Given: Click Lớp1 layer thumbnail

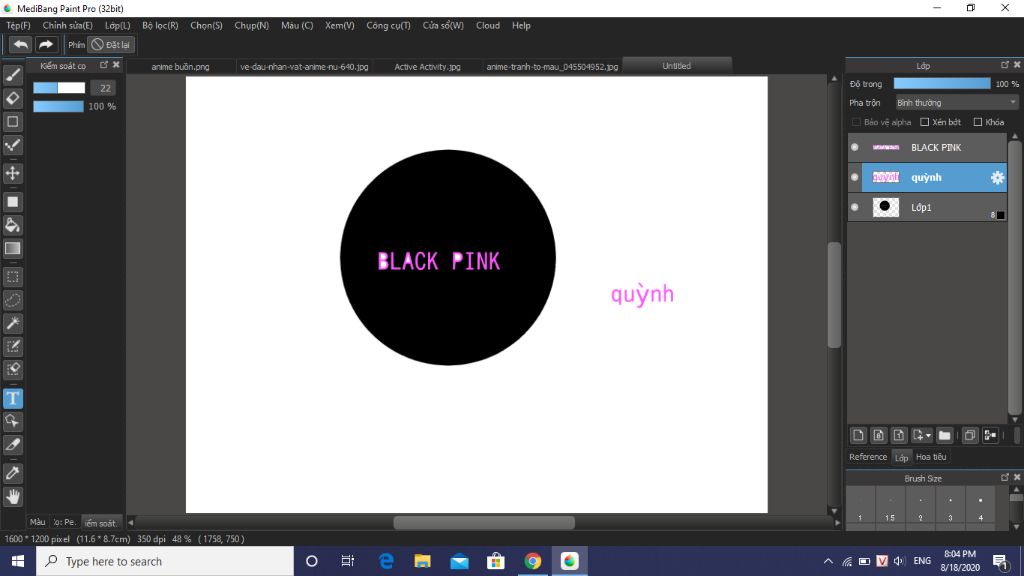Looking at the screenshot, I should (x=886, y=208).
